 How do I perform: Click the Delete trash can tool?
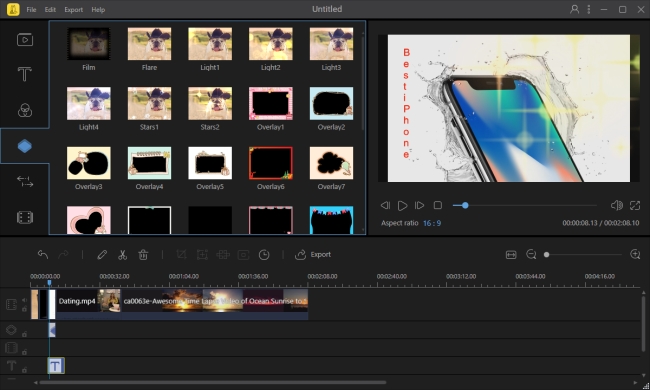point(143,254)
